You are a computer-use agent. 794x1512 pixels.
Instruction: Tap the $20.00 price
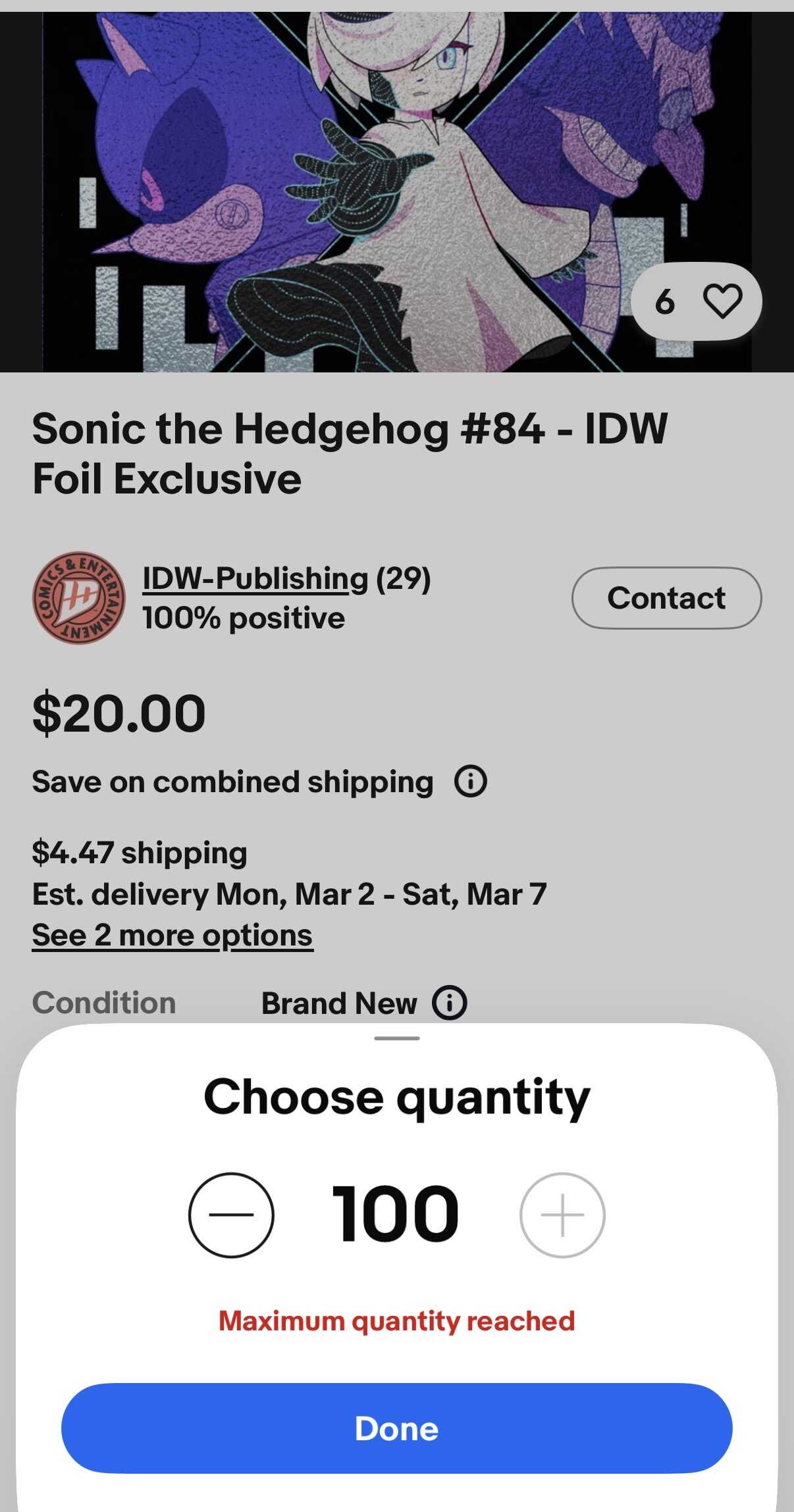pyautogui.click(x=119, y=714)
